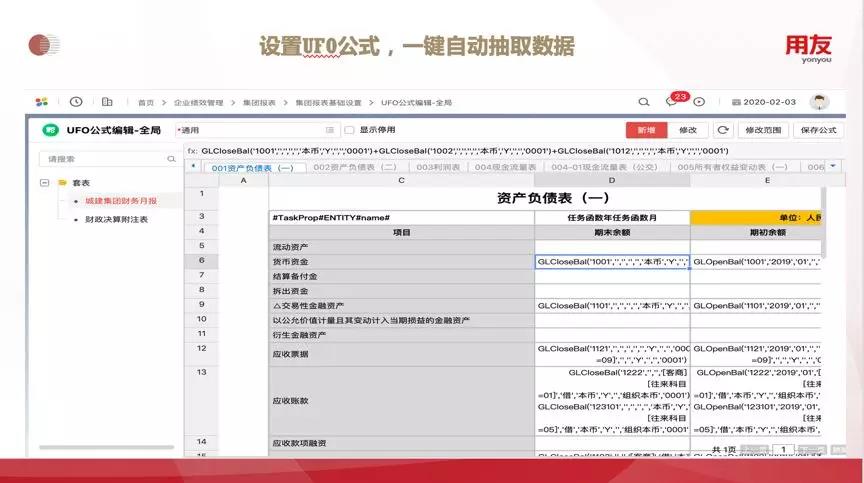Select the 流动资产 cell
This screenshot has height=483, width=864.
(x=401, y=247)
